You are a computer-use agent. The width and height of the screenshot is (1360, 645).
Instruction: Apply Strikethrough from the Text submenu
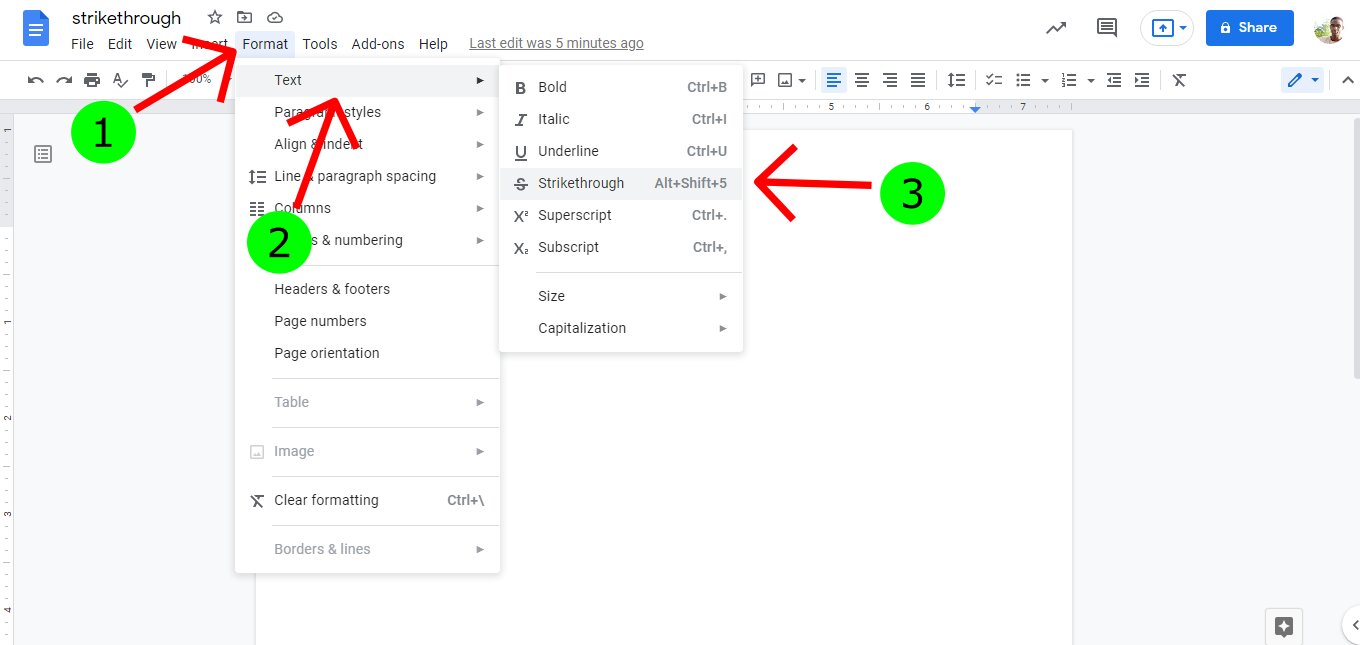[581, 183]
